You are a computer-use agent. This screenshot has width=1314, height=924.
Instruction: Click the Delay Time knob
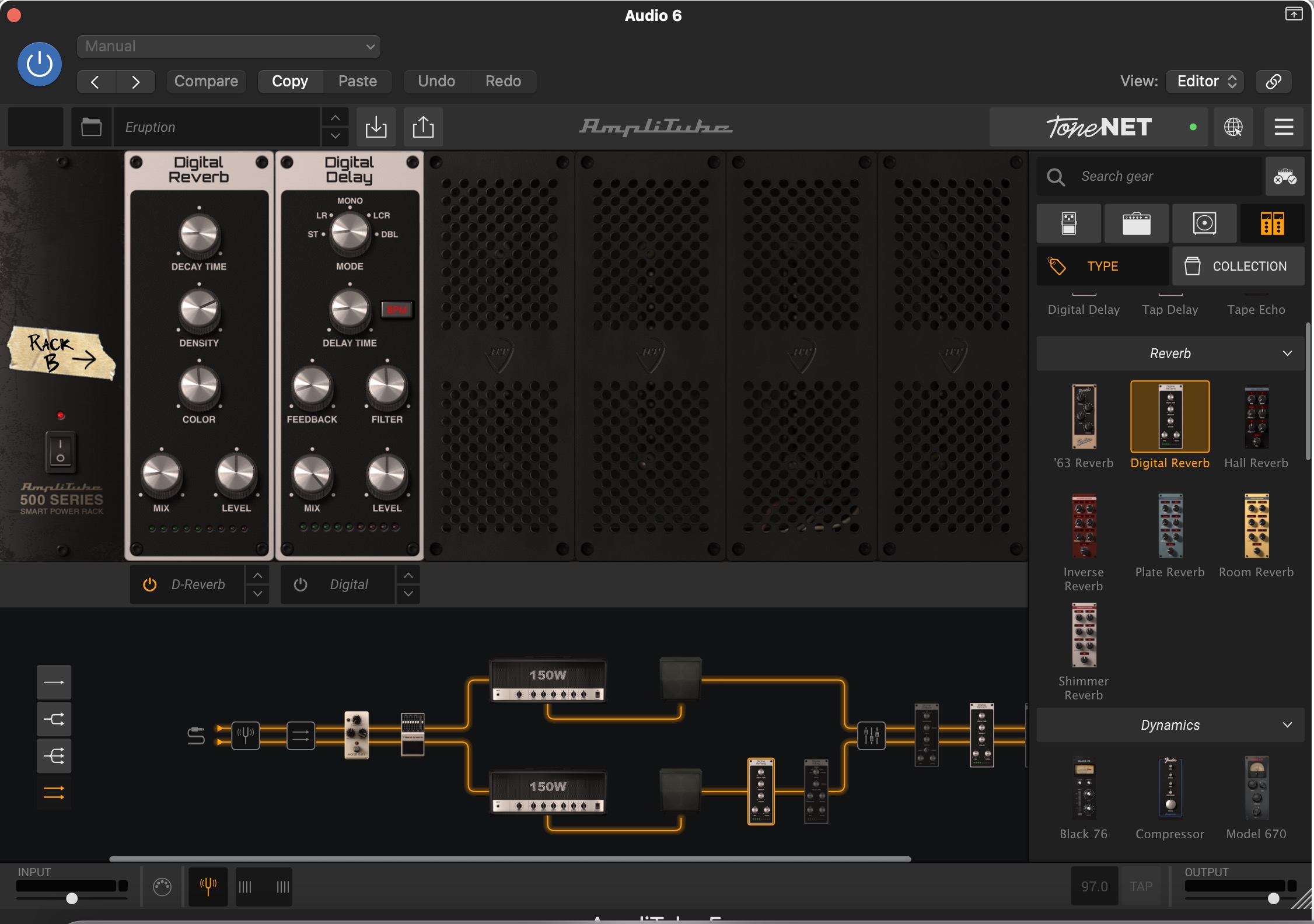pos(350,309)
